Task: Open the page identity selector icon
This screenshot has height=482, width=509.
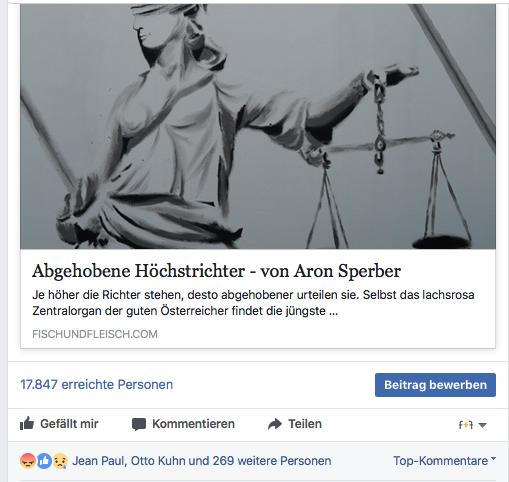Action: (x=466, y=425)
